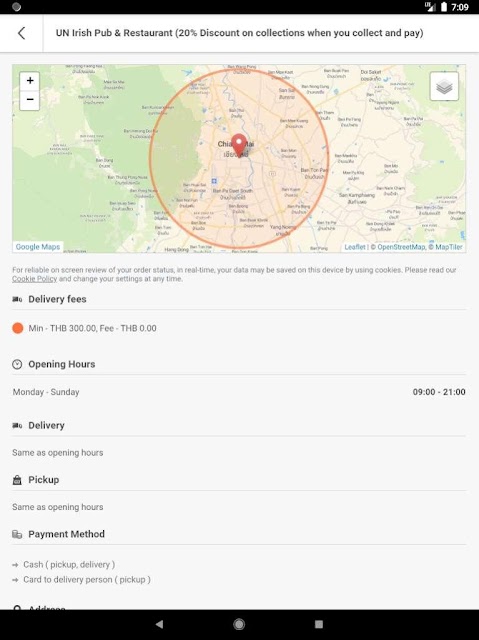The image size is (479, 640).
Task: Open the Leaflet attribution link
Action: click(355, 247)
